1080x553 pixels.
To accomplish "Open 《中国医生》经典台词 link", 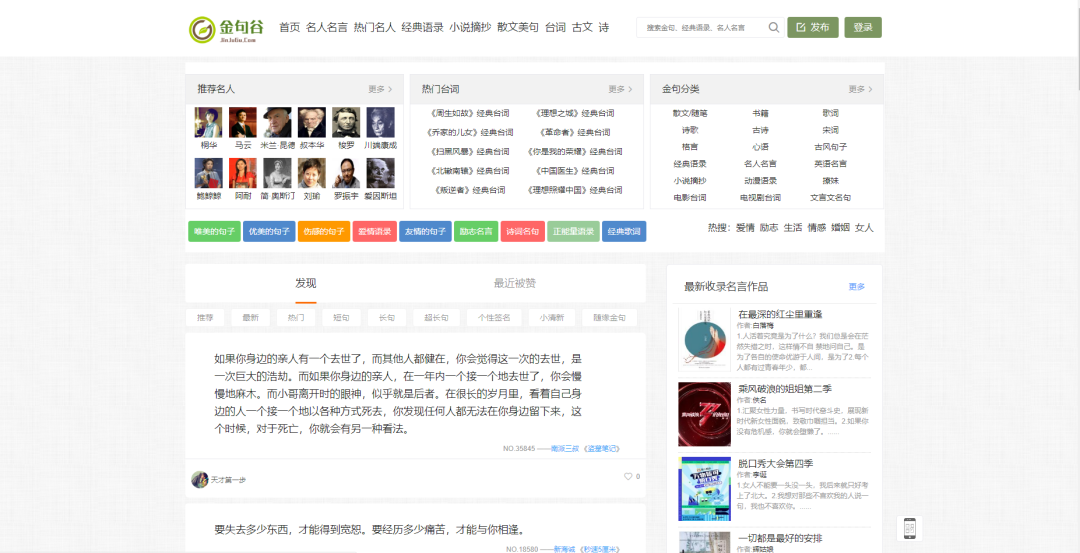I will 574,171.
